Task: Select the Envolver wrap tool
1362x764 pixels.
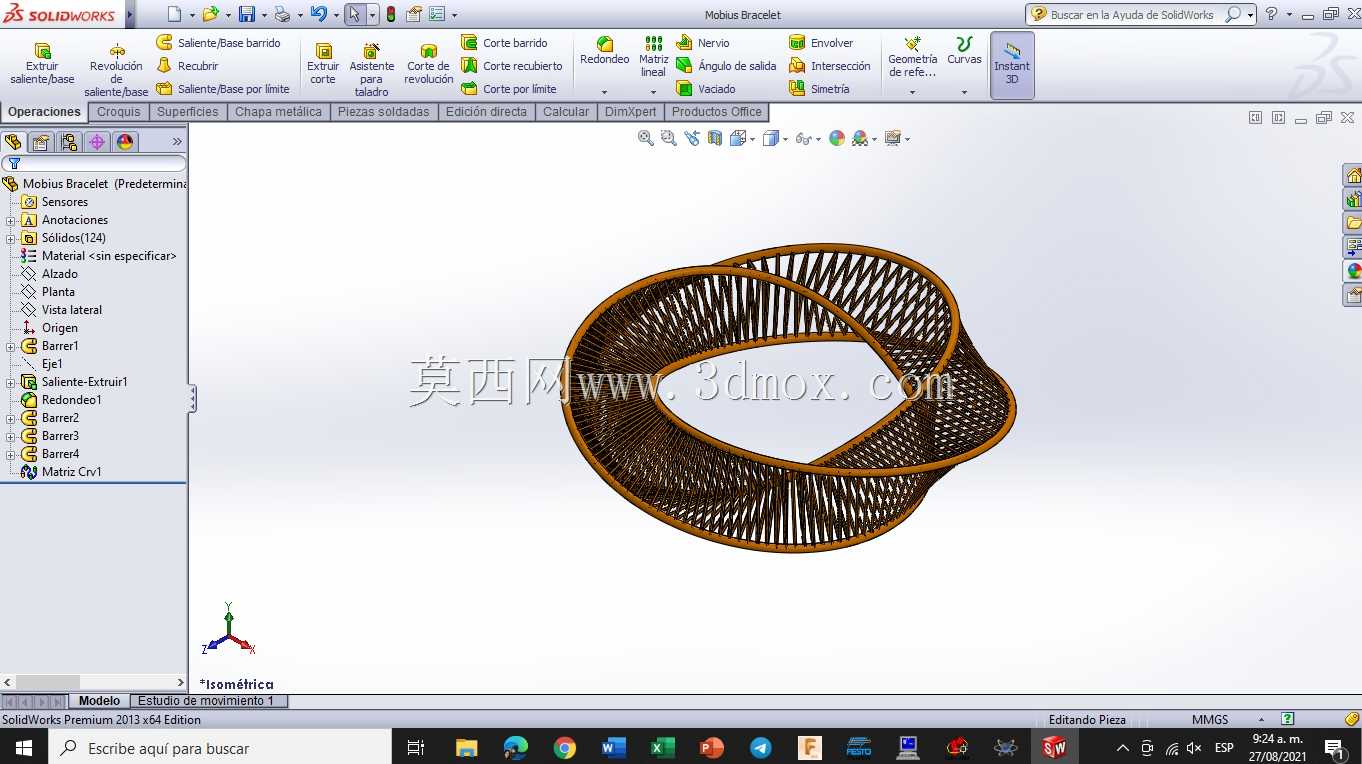Action: tap(821, 43)
